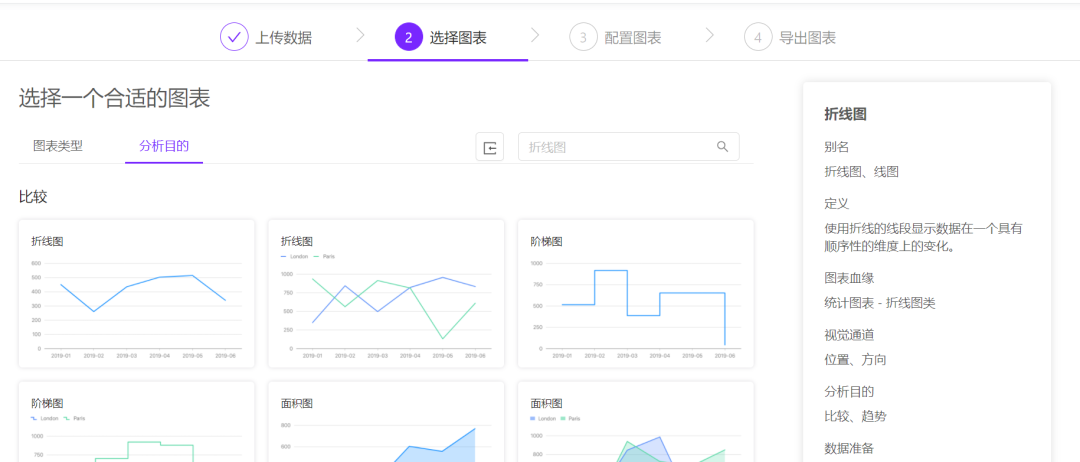
Task: Type in the 折线图 search field
Action: [x=615, y=147]
